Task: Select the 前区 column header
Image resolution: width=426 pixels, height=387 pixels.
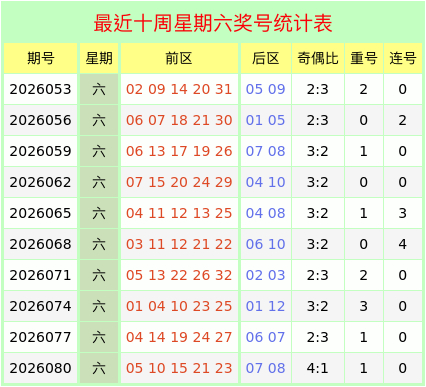Action: (179, 58)
